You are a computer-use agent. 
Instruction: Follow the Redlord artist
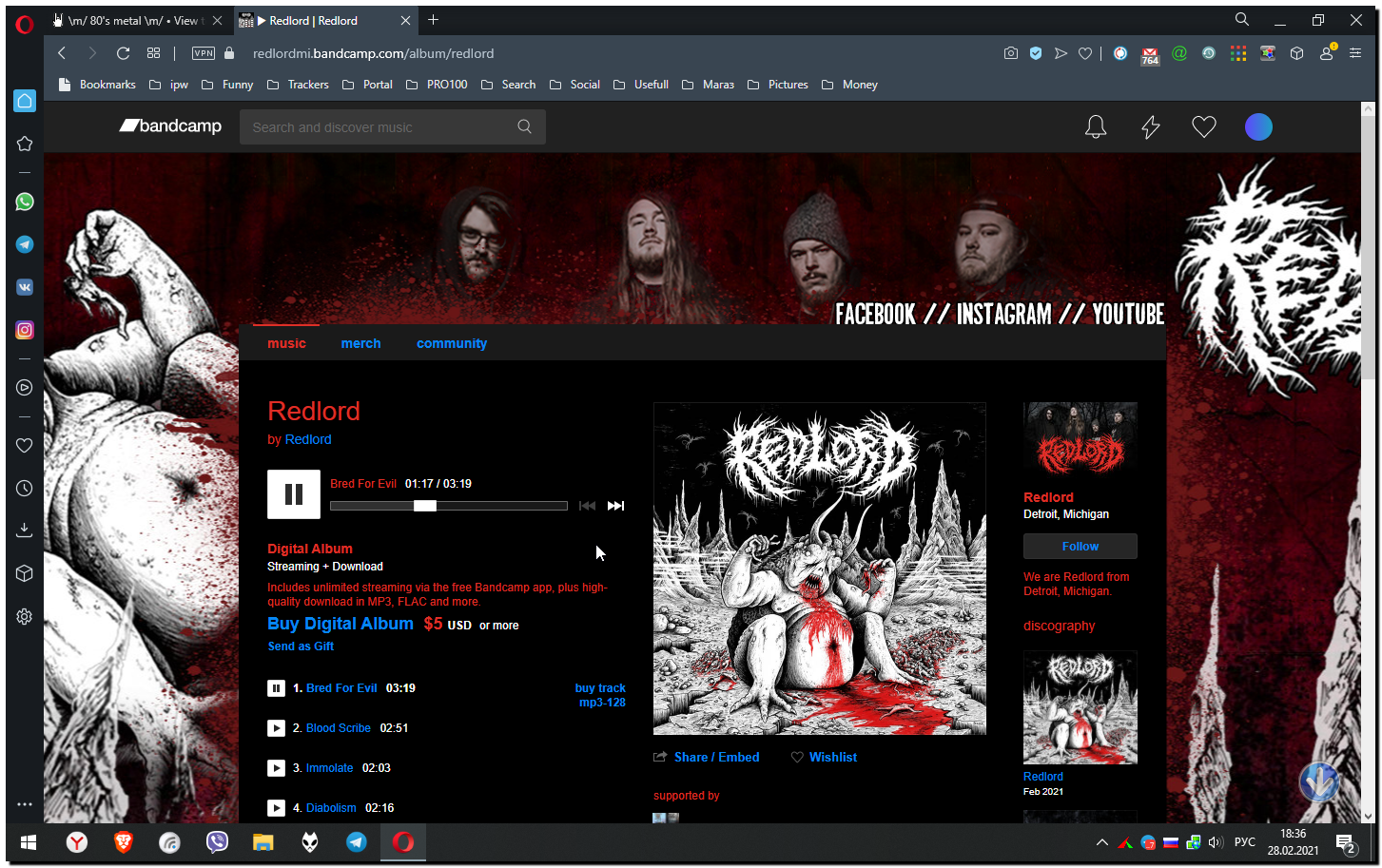pyautogui.click(x=1080, y=547)
